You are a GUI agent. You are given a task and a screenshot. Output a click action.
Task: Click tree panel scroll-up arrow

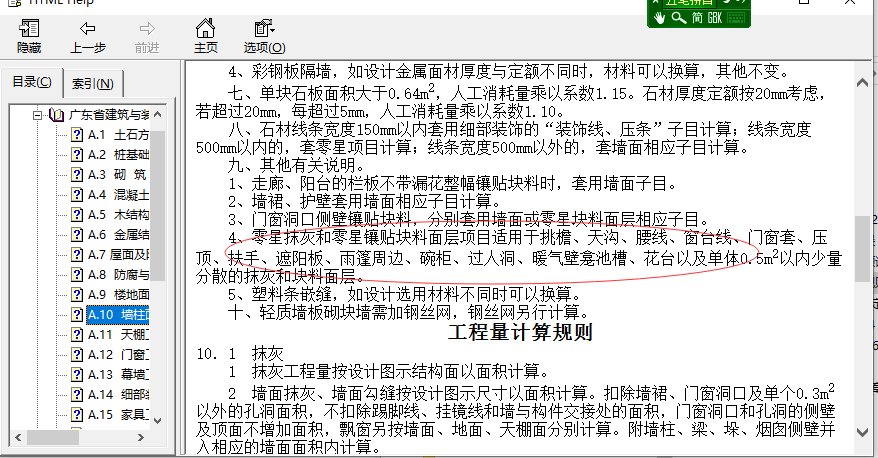pyautogui.click(x=157, y=114)
